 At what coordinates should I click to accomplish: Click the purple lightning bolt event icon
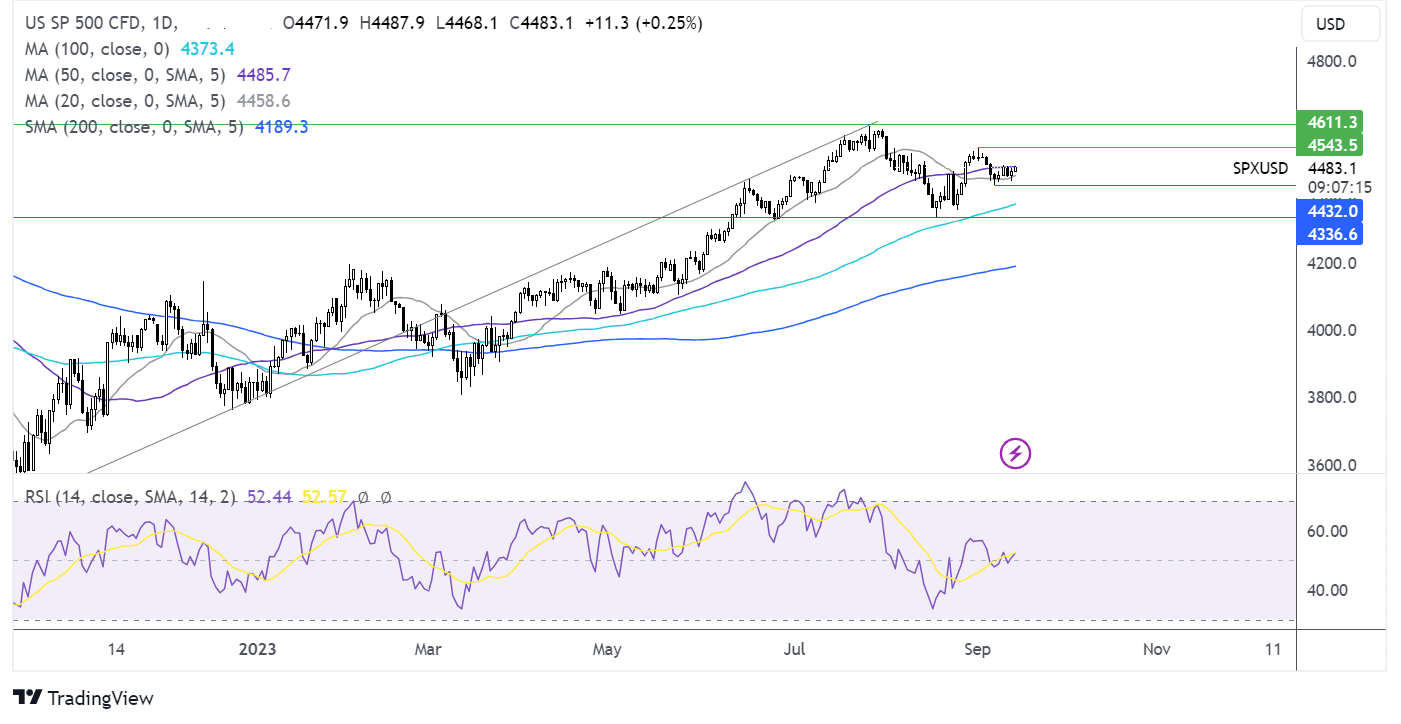point(1015,454)
